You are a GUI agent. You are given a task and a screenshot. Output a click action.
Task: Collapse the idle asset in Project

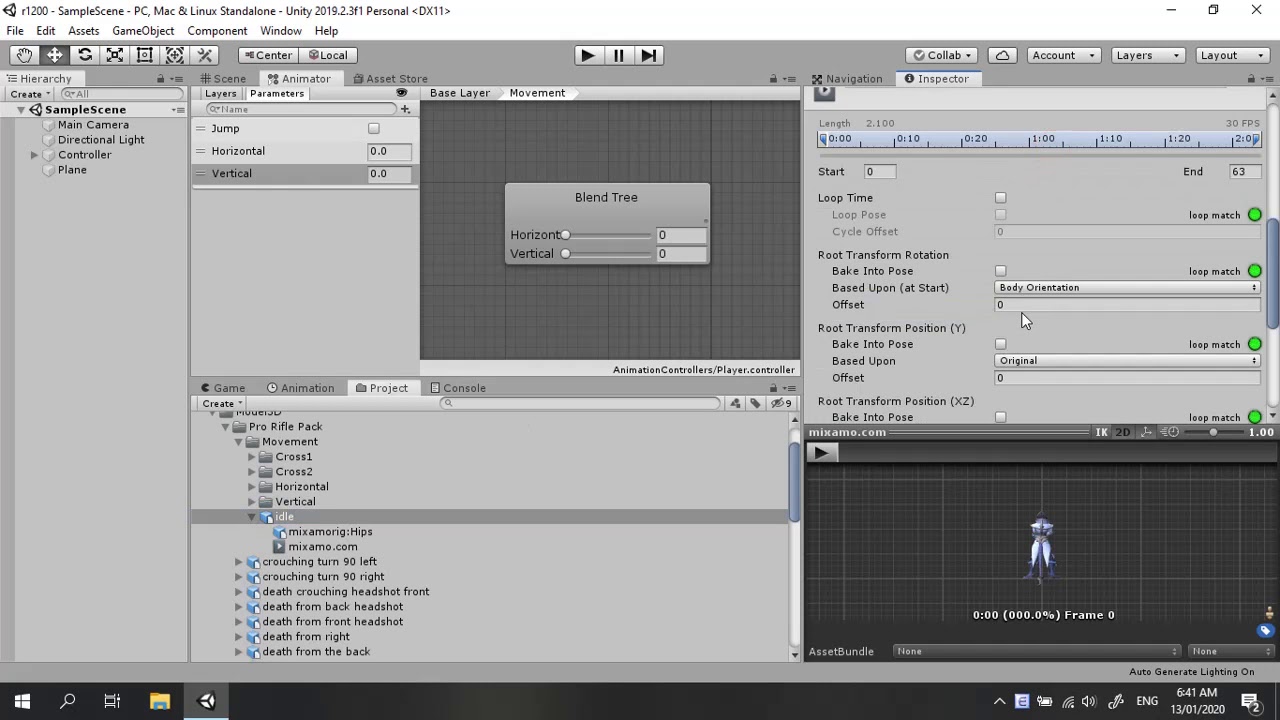(x=252, y=517)
